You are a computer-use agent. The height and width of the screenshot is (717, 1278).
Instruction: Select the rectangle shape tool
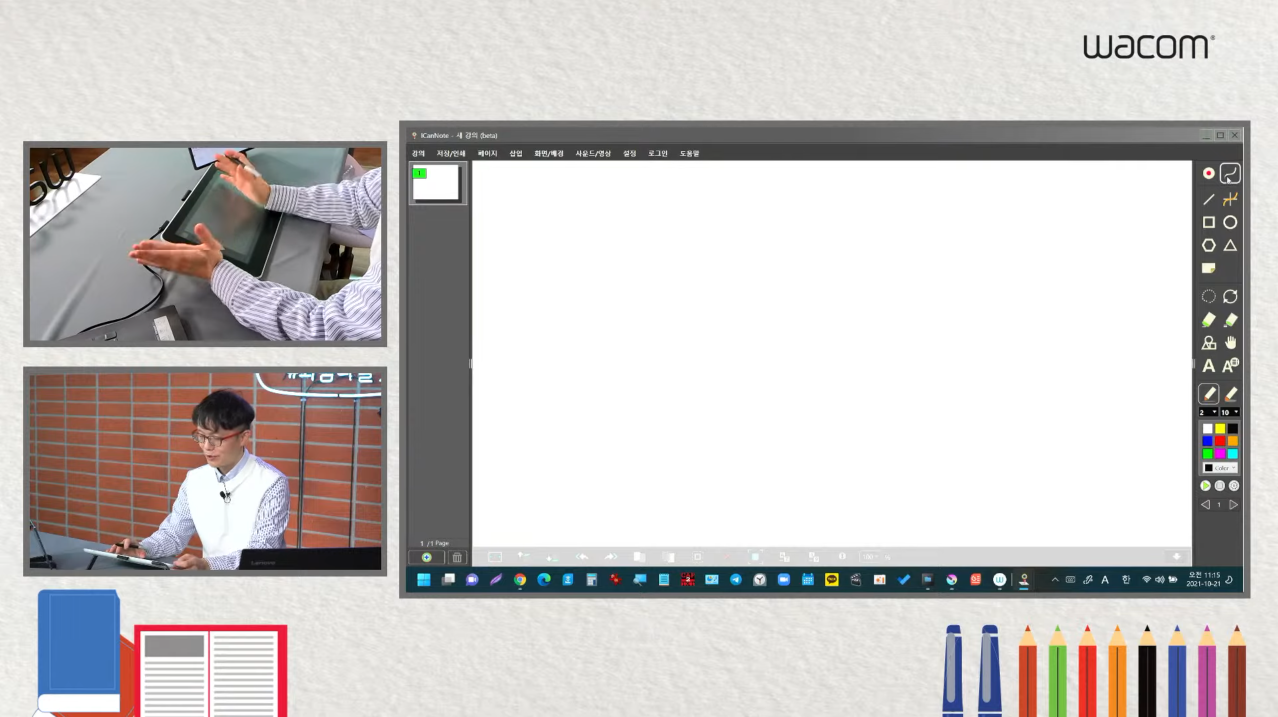pyautogui.click(x=1208, y=222)
